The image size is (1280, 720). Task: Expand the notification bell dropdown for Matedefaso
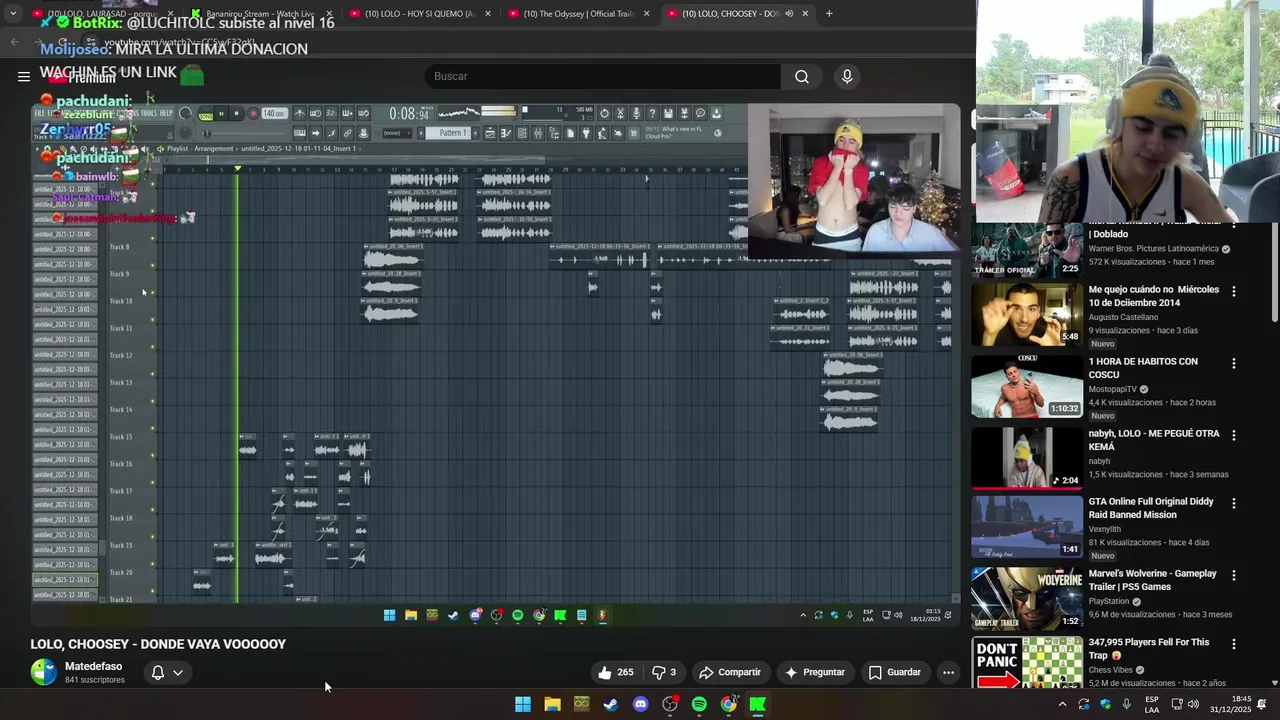pyautogui.click(x=166, y=672)
